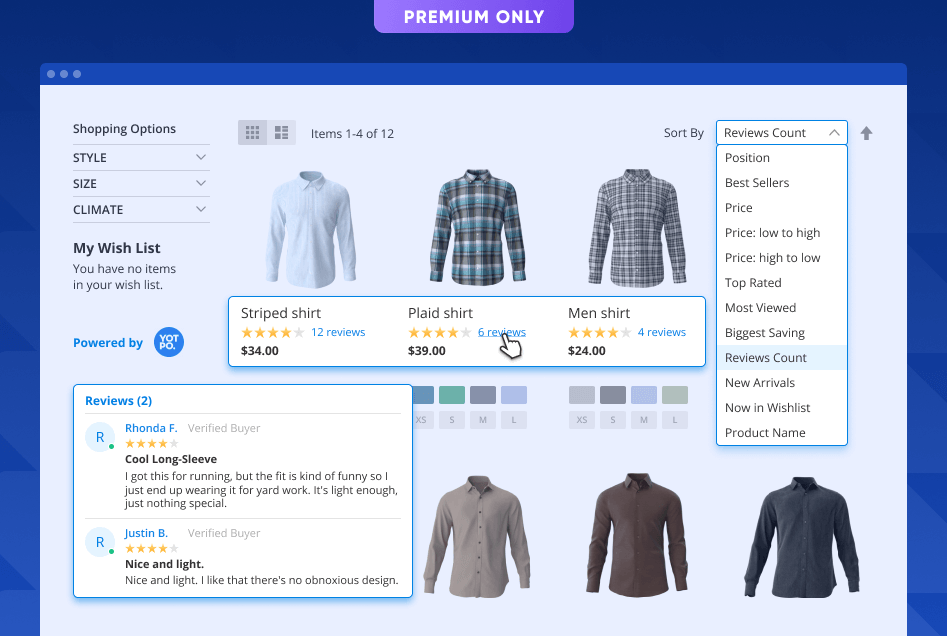Click the Yotpo logo badge
The width and height of the screenshot is (947, 636).
click(x=169, y=342)
